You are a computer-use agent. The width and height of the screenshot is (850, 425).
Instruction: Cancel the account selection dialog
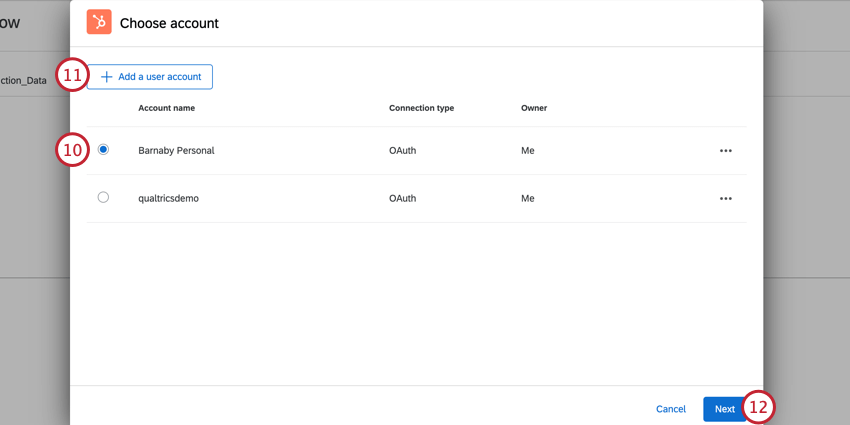(x=670, y=409)
